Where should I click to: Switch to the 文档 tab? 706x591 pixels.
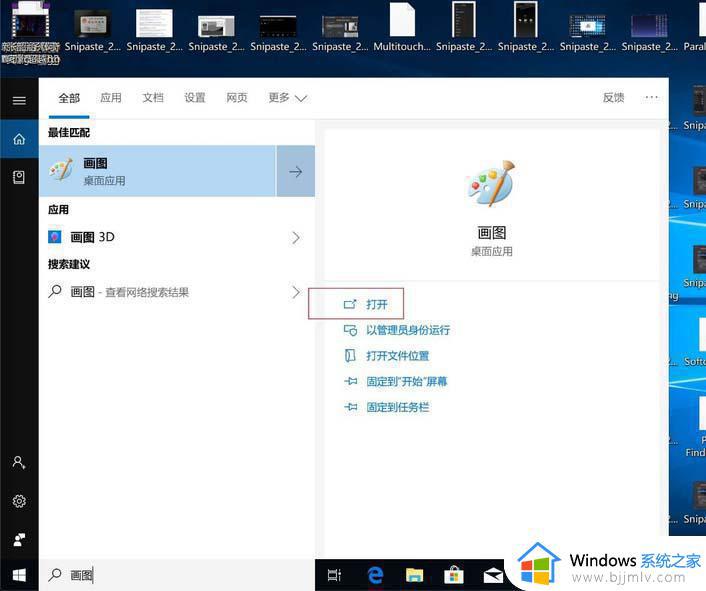pos(153,98)
